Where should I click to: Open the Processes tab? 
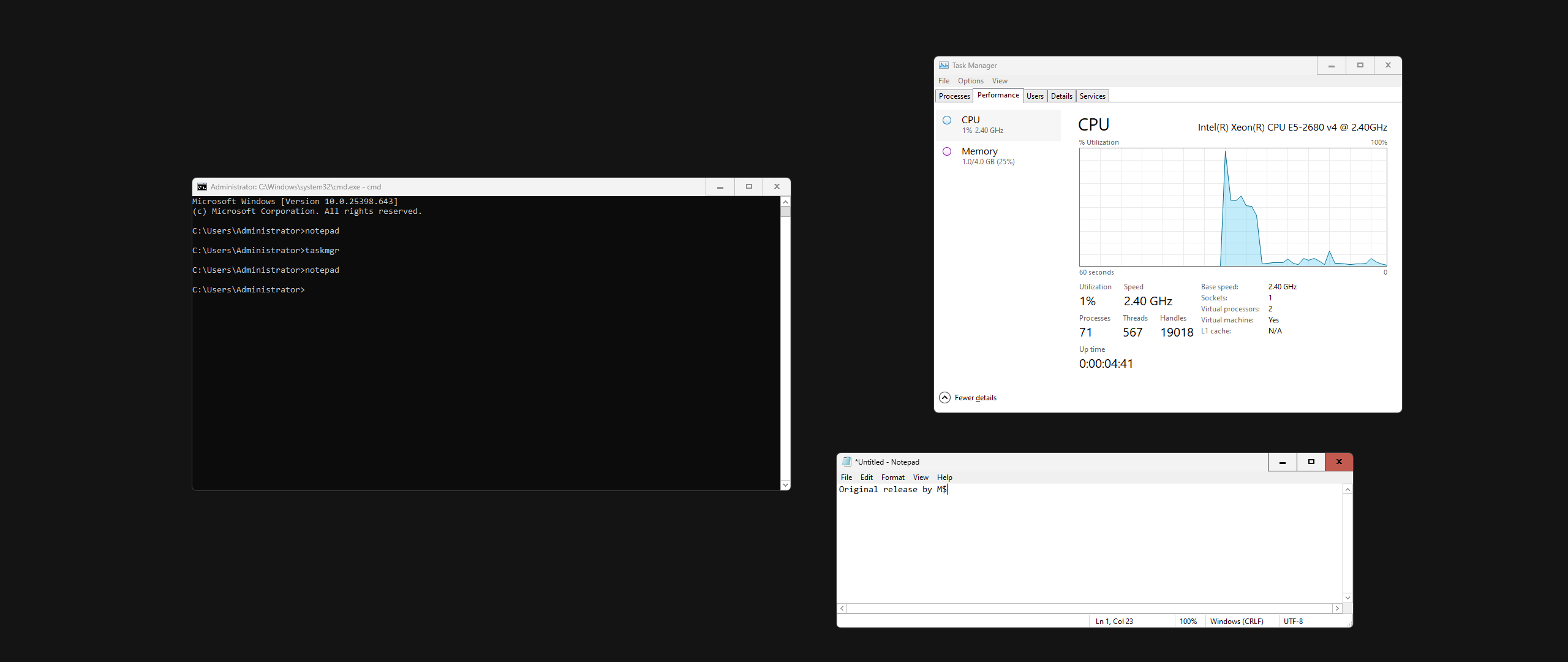pos(954,96)
